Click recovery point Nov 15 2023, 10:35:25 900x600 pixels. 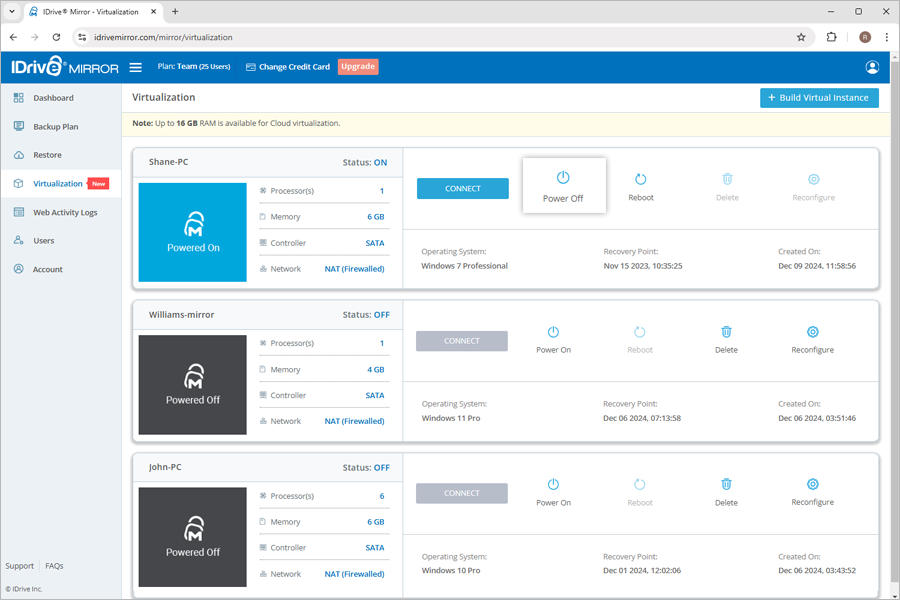point(643,266)
